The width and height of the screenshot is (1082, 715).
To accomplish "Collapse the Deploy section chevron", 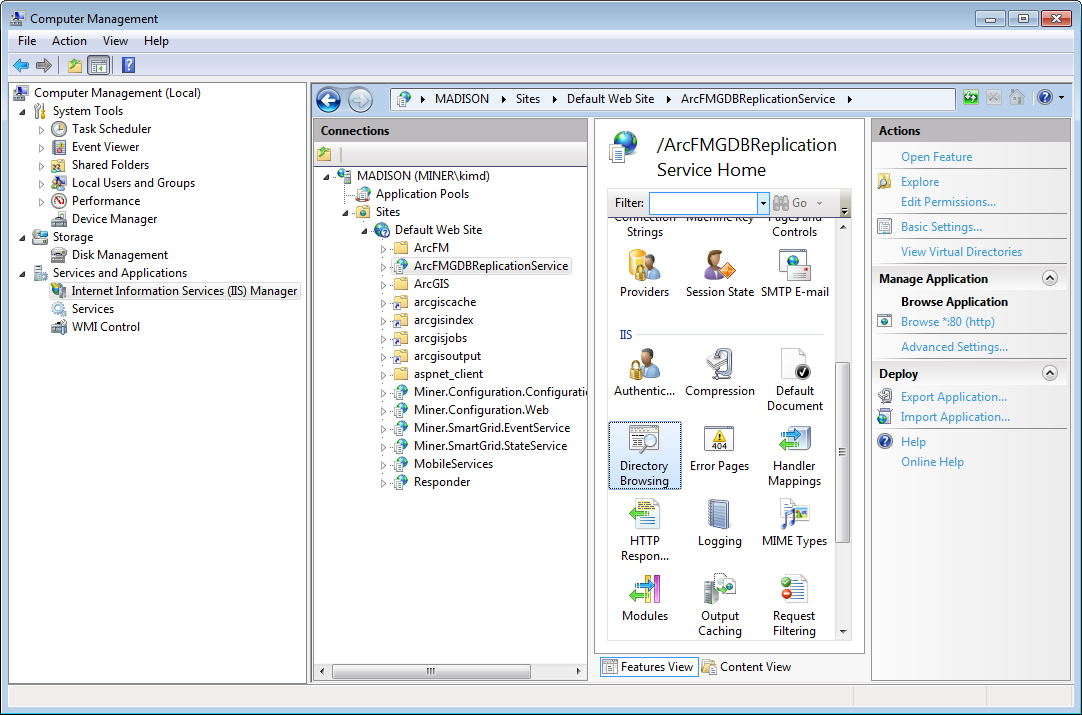I will point(1049,374).
